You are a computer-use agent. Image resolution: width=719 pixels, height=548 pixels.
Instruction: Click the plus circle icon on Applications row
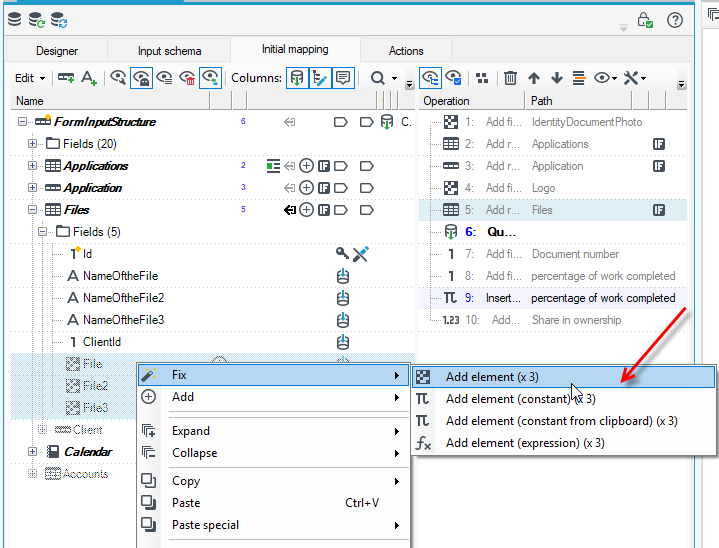point(306,166)
